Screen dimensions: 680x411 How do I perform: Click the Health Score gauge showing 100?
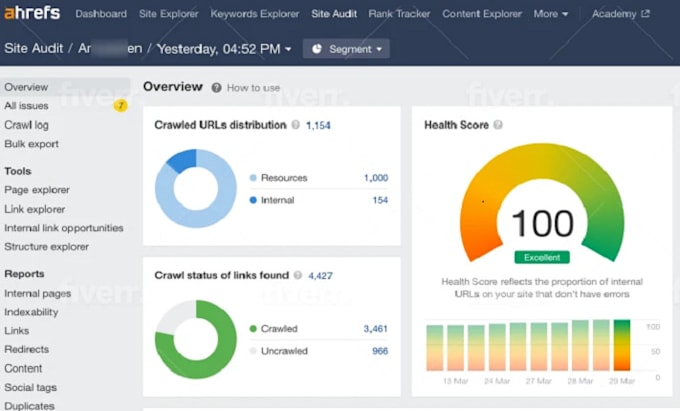542,204
